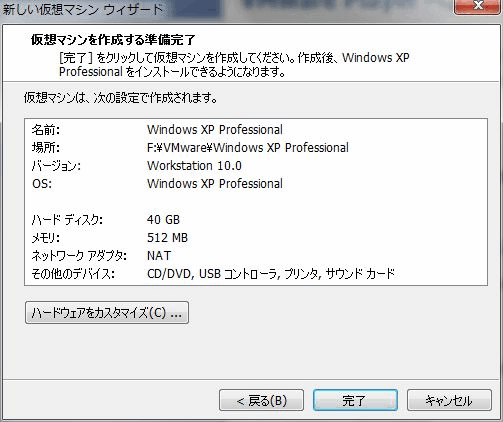Click the その他のデバイス: label
503x422 pixels.
click(x=73, y=274)
